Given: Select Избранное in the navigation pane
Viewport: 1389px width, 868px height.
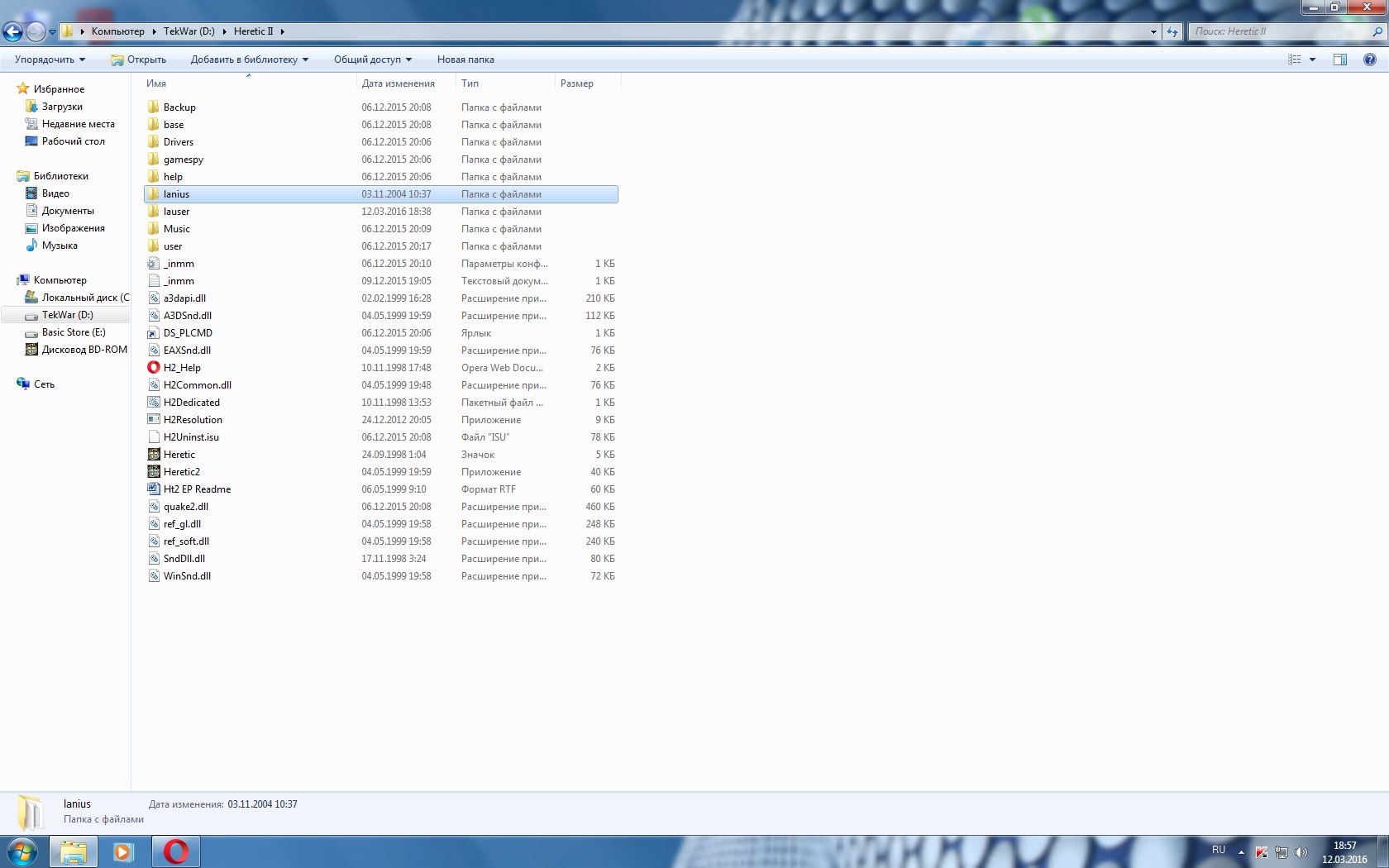Looking at the screenshot, I should point(59,89).
